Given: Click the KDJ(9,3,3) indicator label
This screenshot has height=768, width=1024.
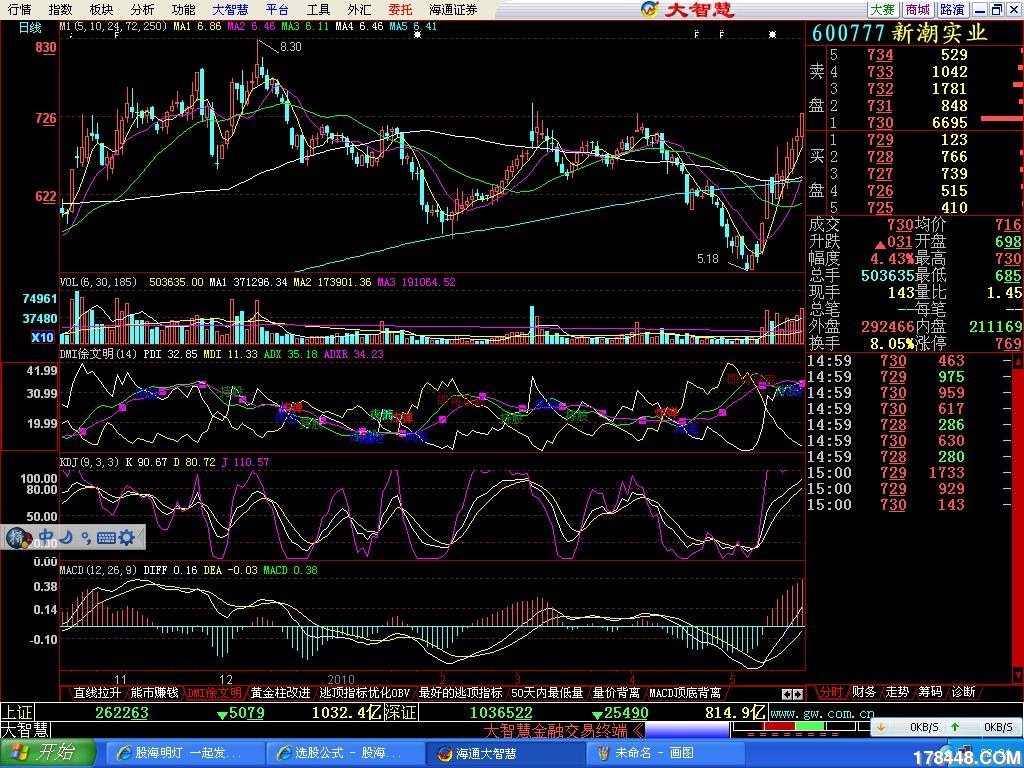Looking at the screenshot, I should (x=89, y=462).
